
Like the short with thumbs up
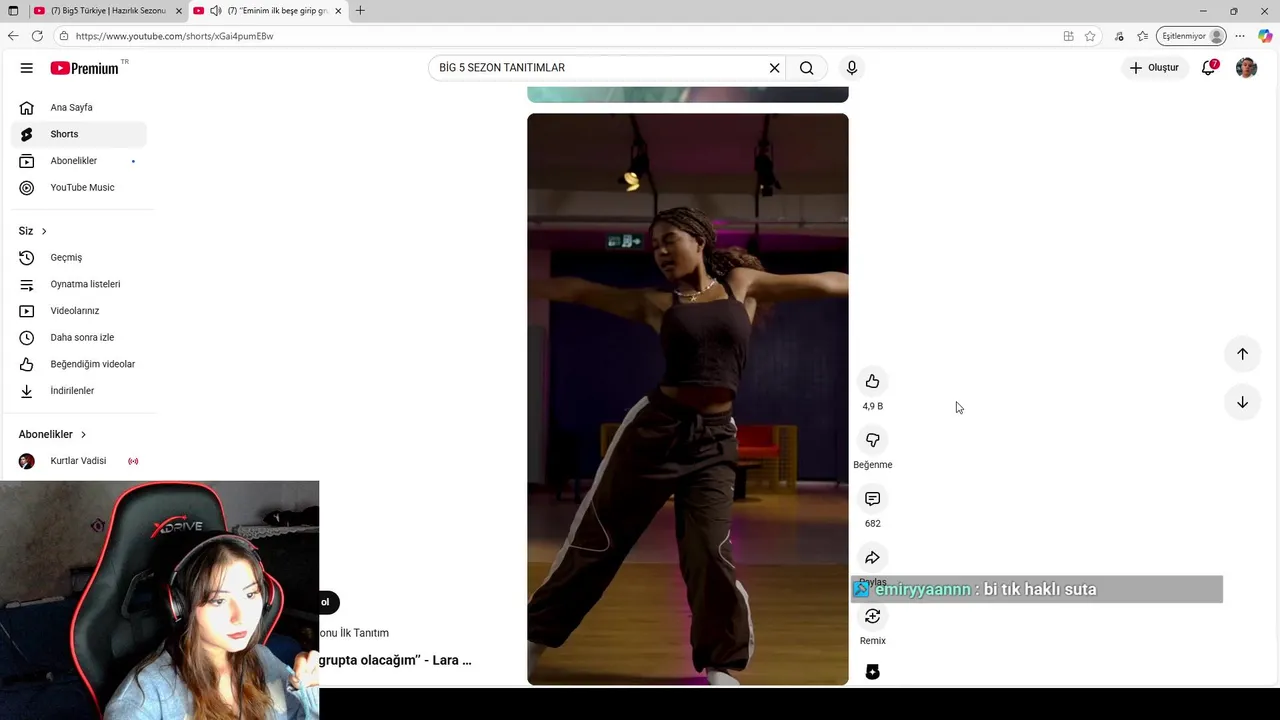(873, 381)
